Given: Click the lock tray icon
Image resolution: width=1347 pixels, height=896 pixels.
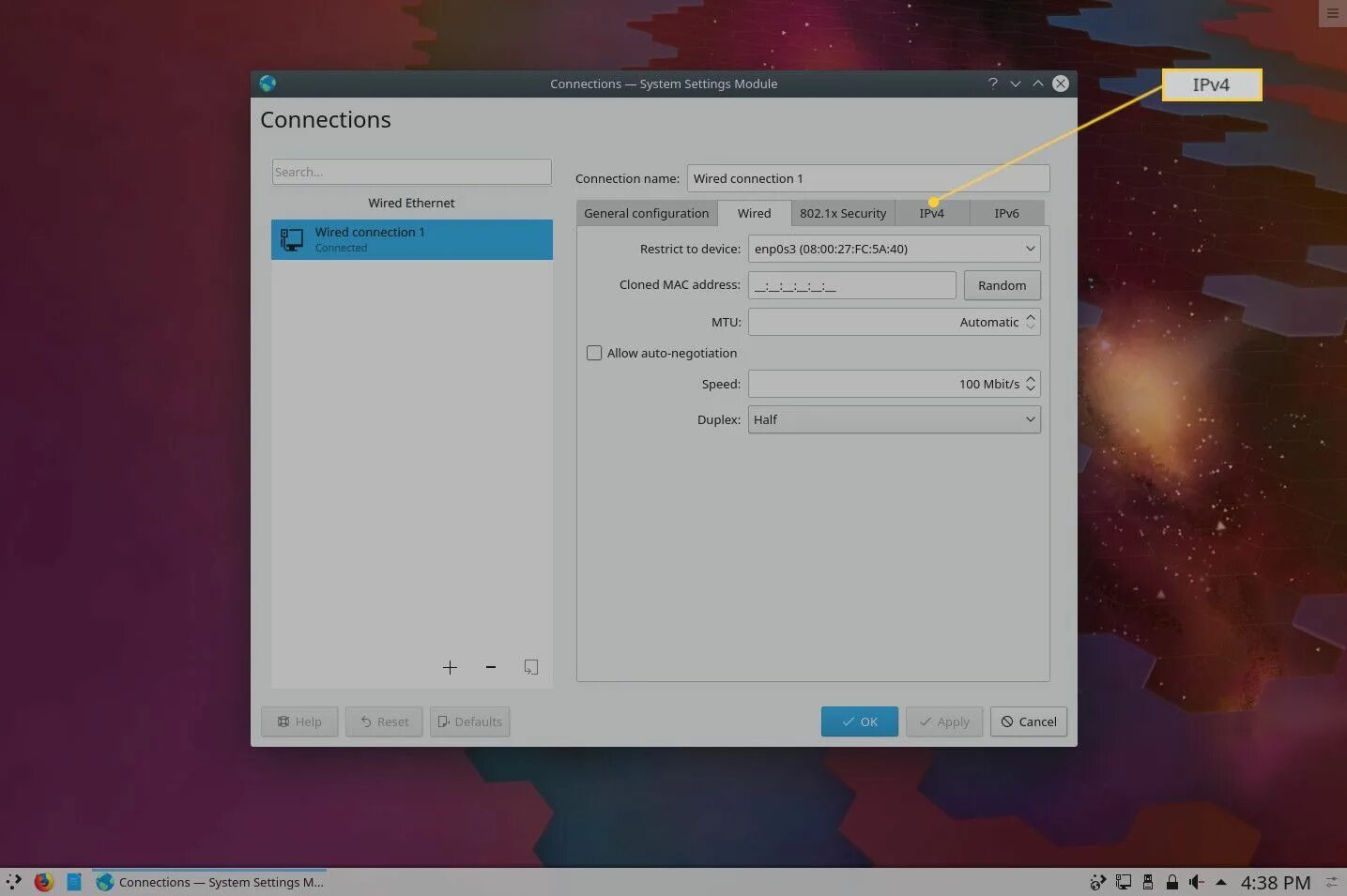Looking at the screenshot, I should 1171,882.
